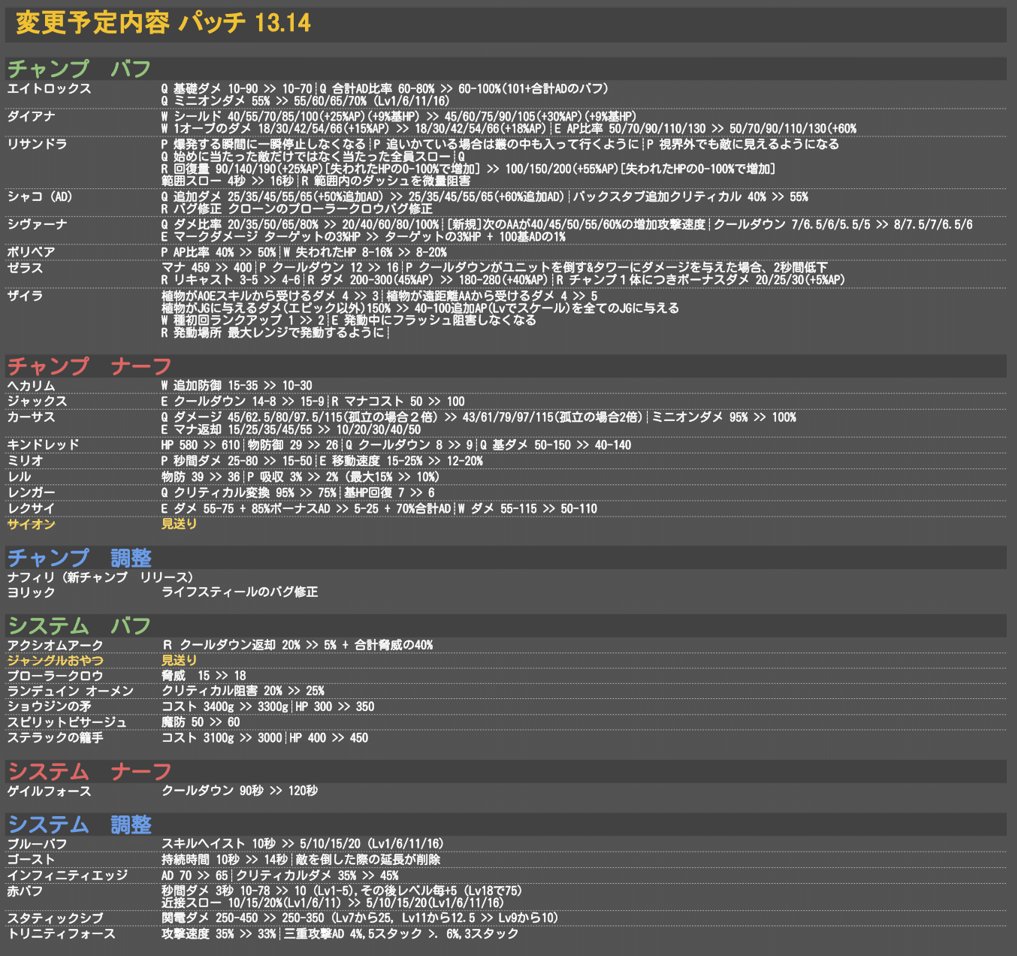Select the システム 調整 section heading
The width and height of the screenshot is (1017, 956).
point(79,824)
